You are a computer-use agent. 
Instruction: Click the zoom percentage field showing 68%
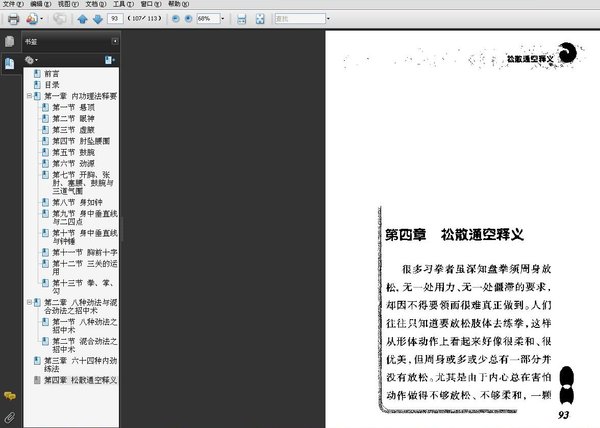click(208, 18)
